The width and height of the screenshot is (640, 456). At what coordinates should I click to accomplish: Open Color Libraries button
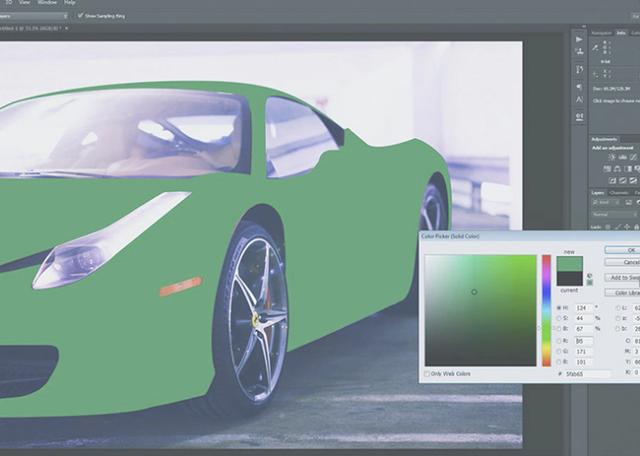click(x=622, y=293)
